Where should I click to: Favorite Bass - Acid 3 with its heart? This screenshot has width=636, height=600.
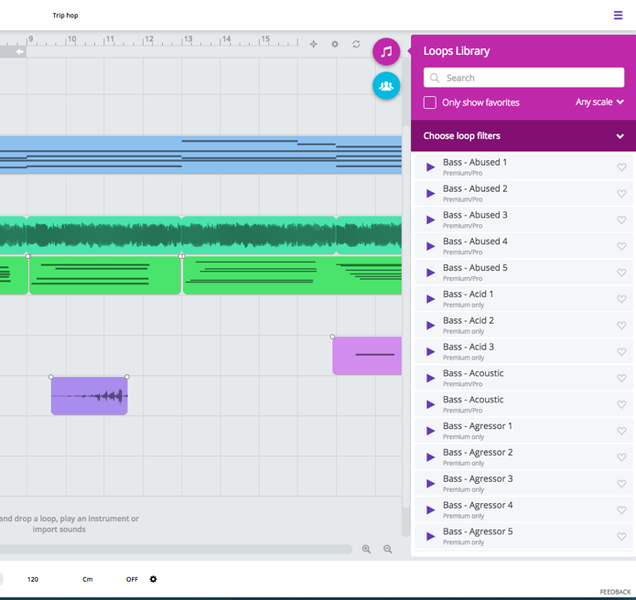pos(621,352)
